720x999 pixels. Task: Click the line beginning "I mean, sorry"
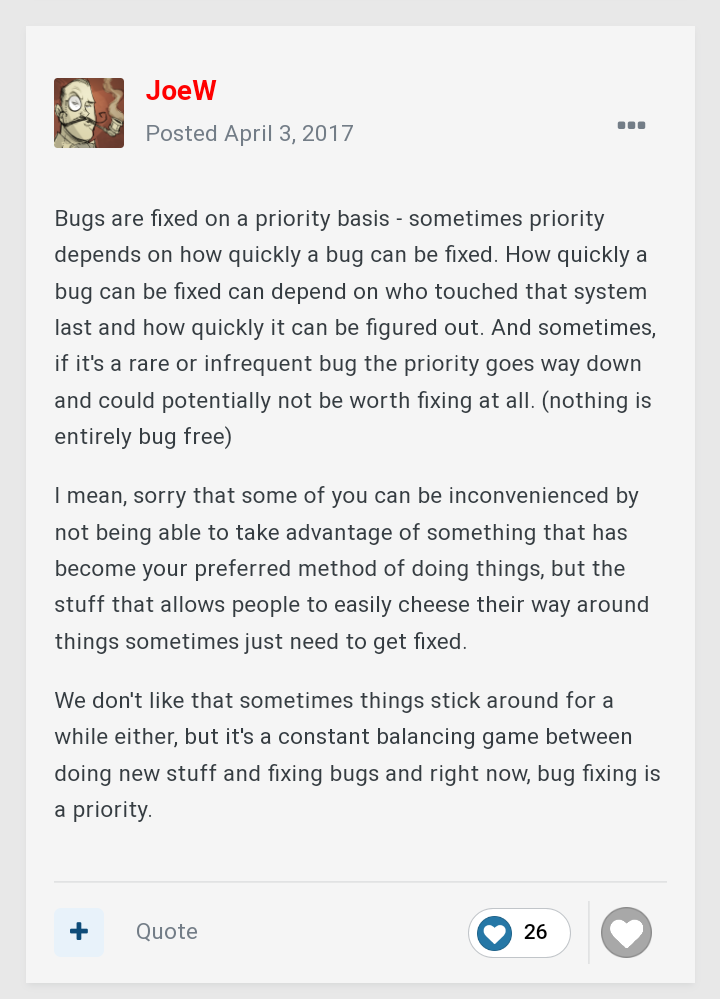pyautogui.click(x=346, y=496)
